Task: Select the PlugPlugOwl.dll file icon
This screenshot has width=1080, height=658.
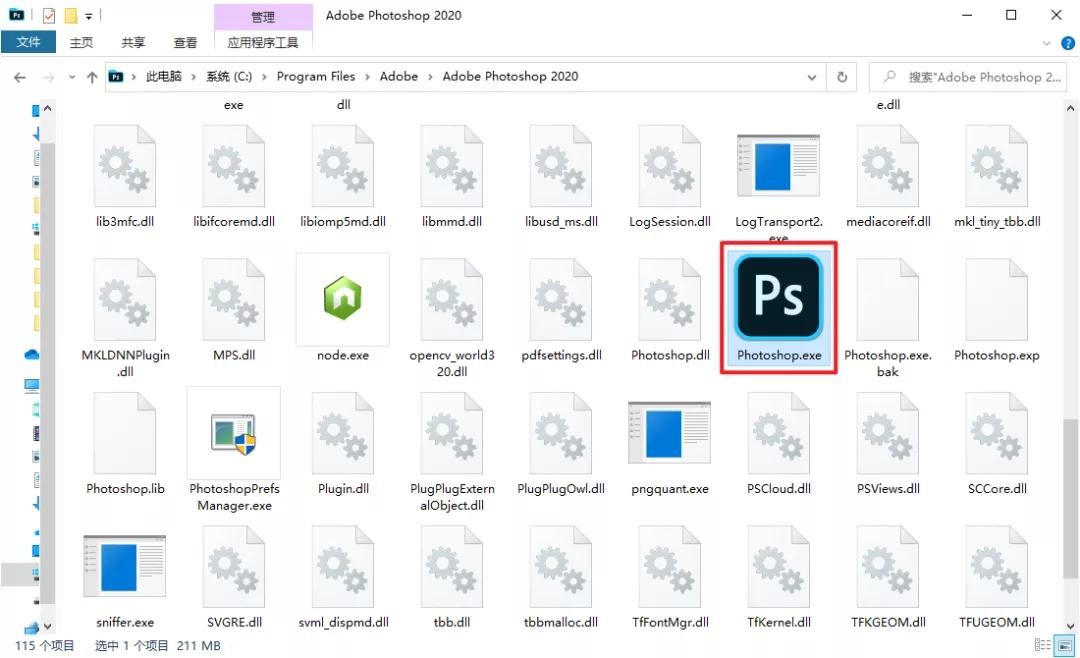Action: pos(561,433)
